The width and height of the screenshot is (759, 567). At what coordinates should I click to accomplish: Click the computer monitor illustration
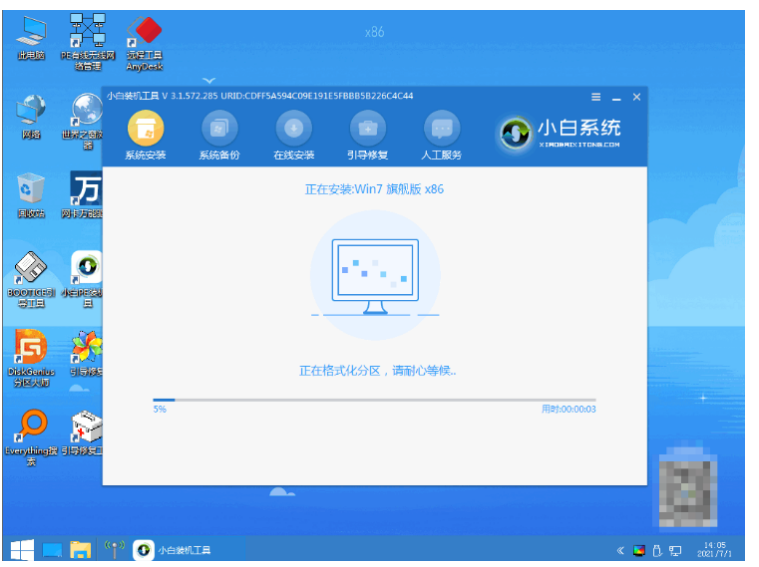[x=375, y=276]
